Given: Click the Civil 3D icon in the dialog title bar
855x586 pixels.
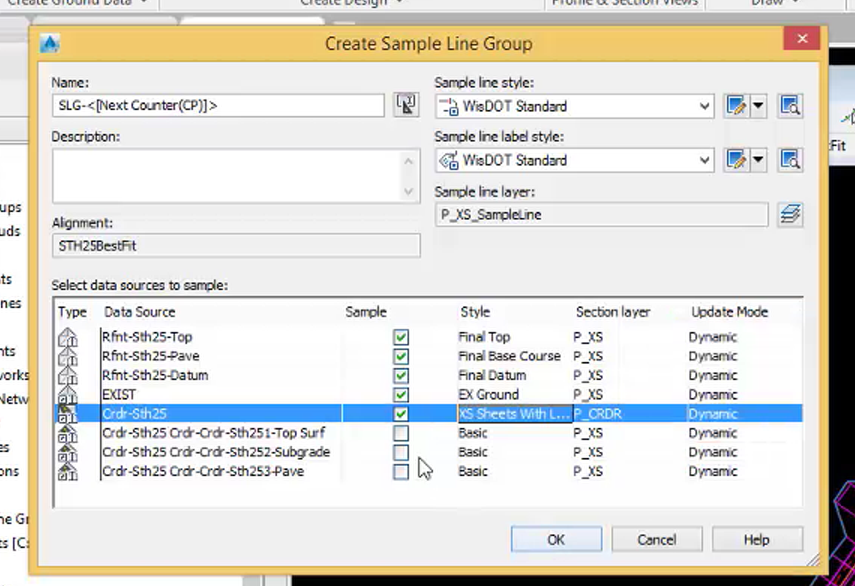Looking at the screenshot, I should click(x=50, y=43).
